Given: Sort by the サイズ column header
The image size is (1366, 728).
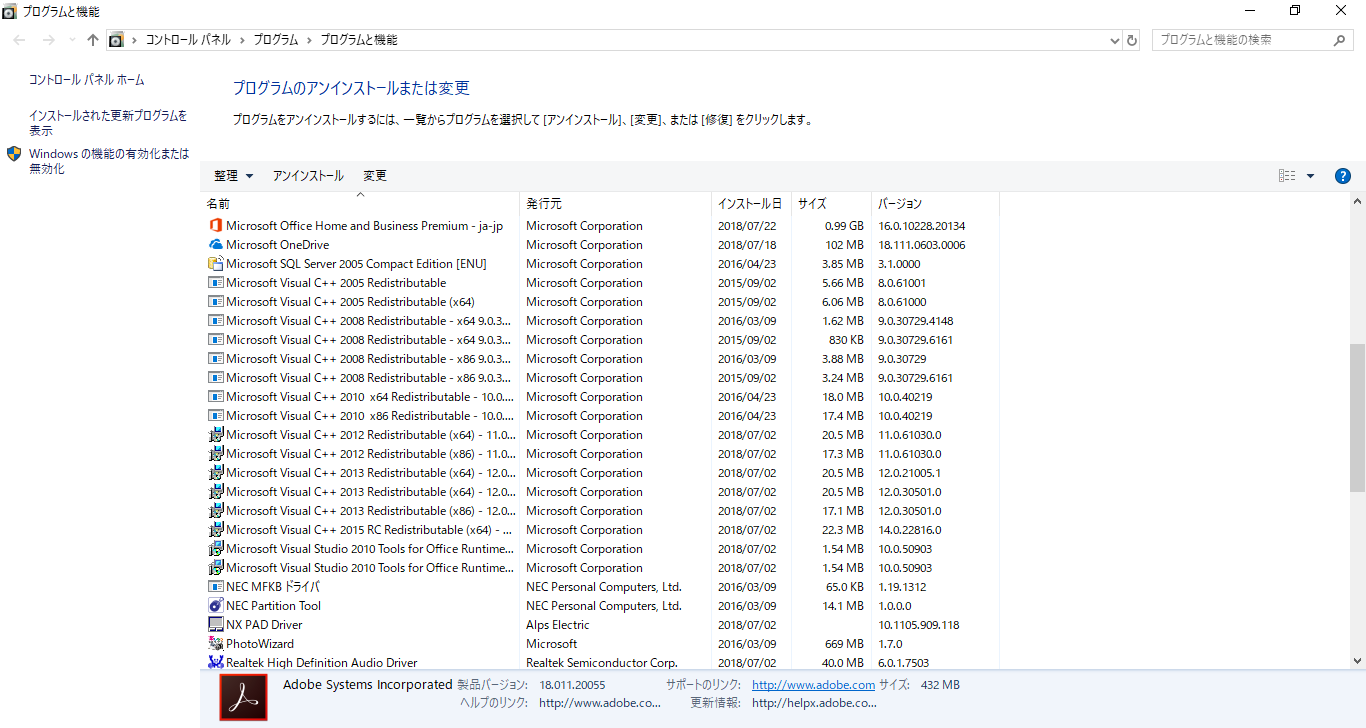Looking at the screenshot, I should [x=831, y=204].
